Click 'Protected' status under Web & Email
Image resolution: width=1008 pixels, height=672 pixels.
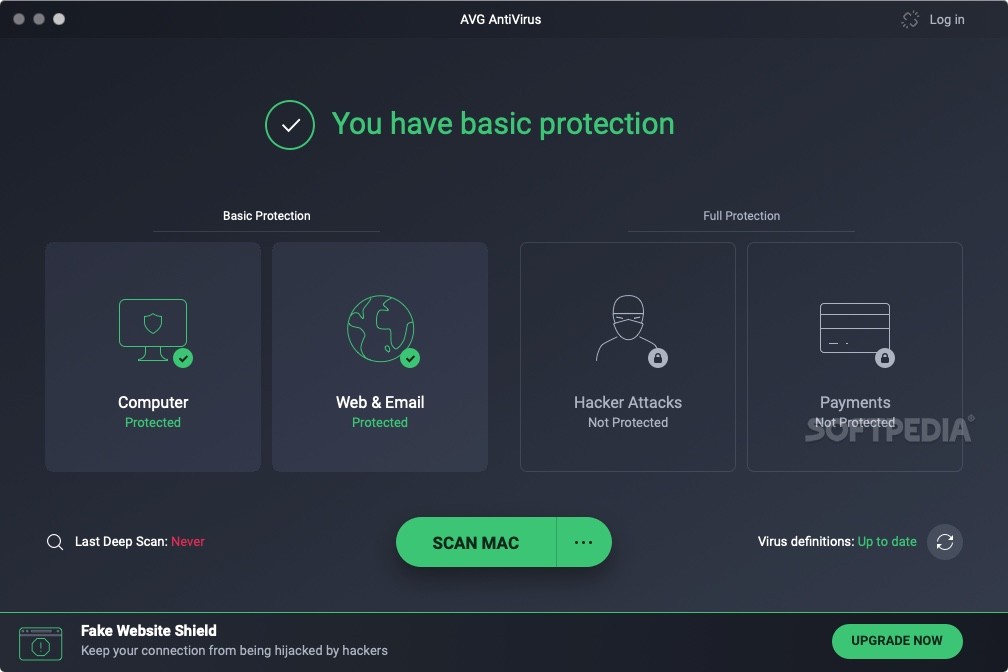coord(380,422)
